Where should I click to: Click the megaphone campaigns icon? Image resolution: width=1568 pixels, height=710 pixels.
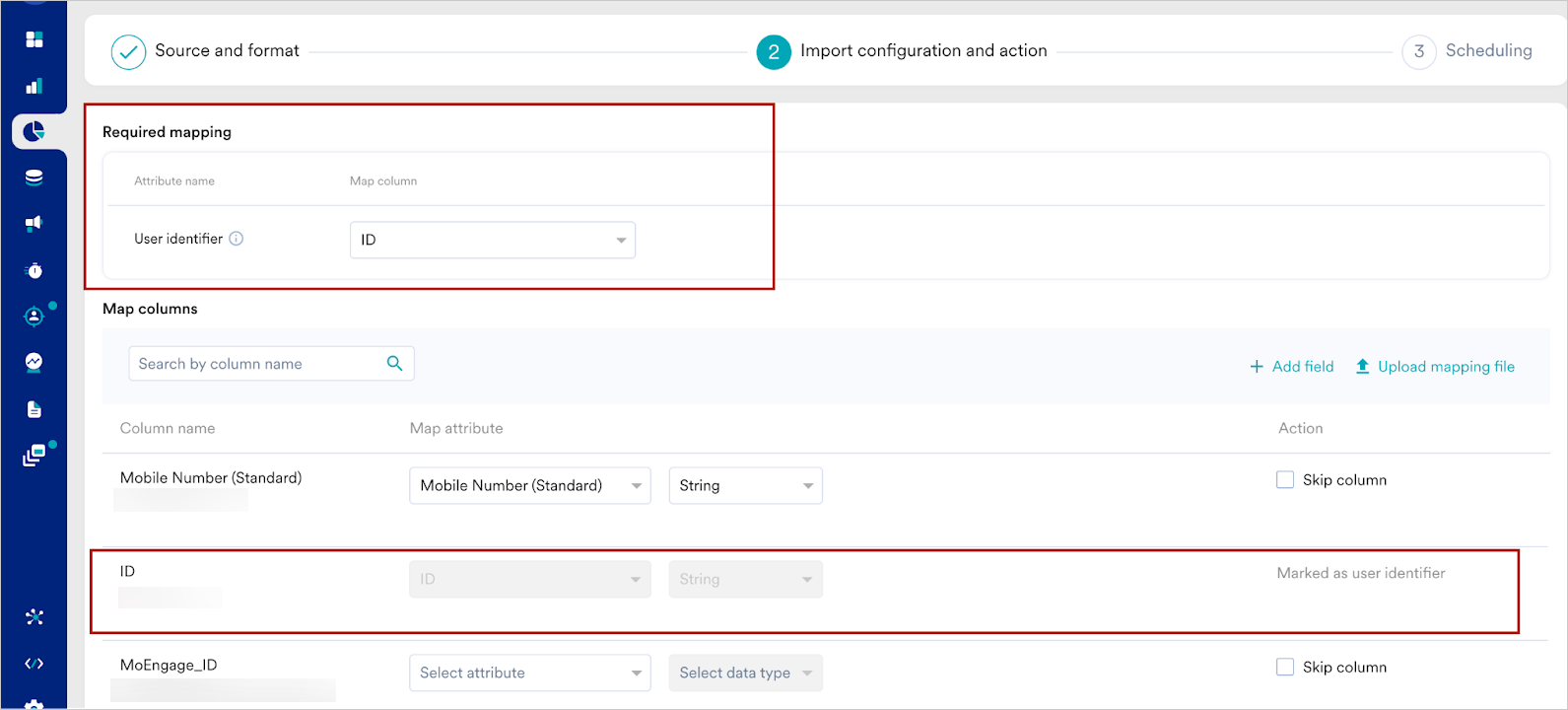(34, 224)
